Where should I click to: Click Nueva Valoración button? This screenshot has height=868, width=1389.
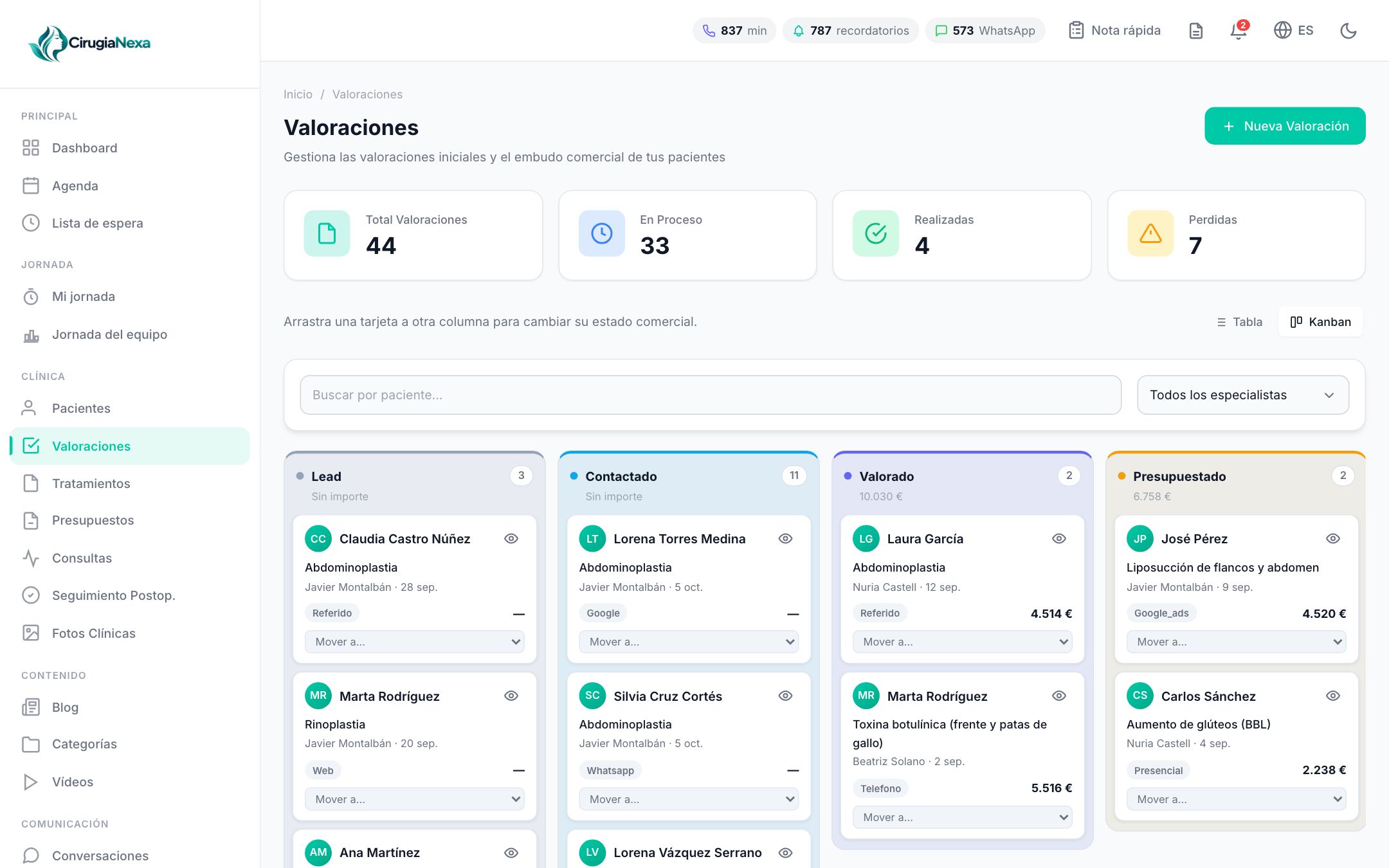click(1285, 126)
